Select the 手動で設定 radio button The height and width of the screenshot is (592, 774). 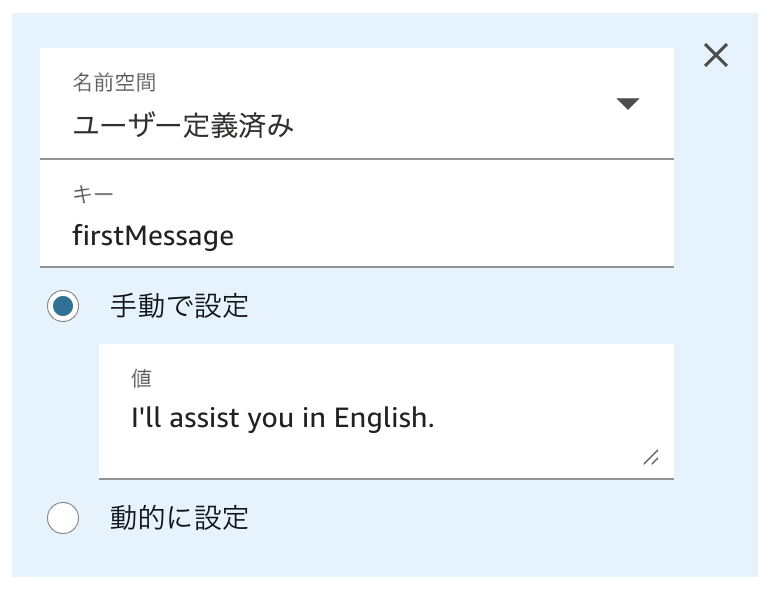pos(63,307)
